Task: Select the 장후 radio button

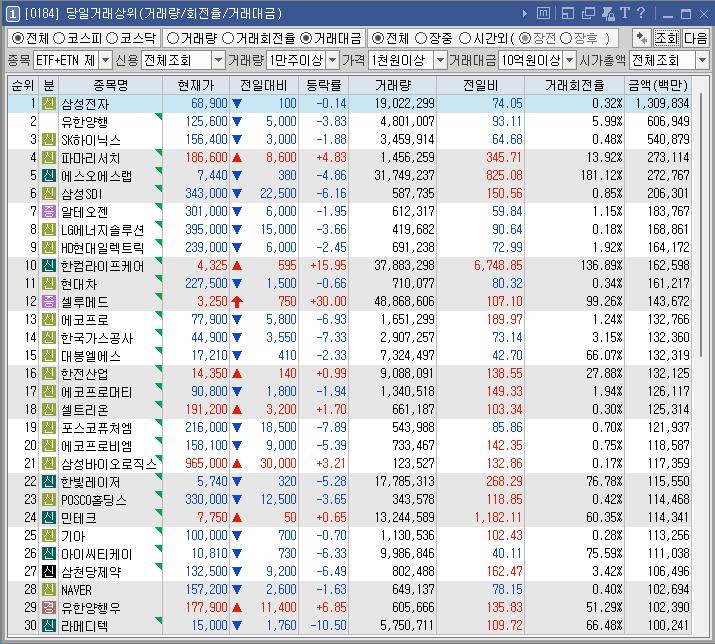Action: coord(566,38)
